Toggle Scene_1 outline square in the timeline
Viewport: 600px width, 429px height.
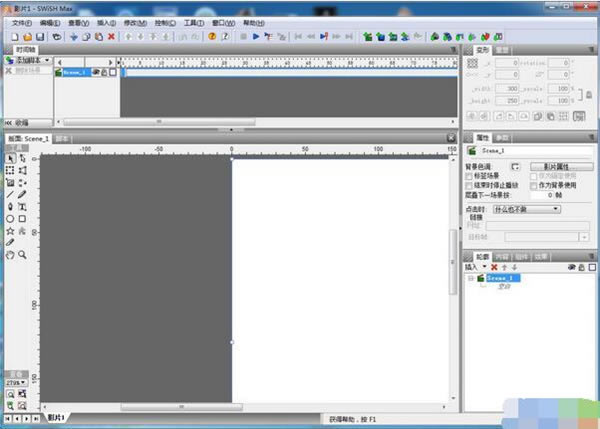click(113, 72)
